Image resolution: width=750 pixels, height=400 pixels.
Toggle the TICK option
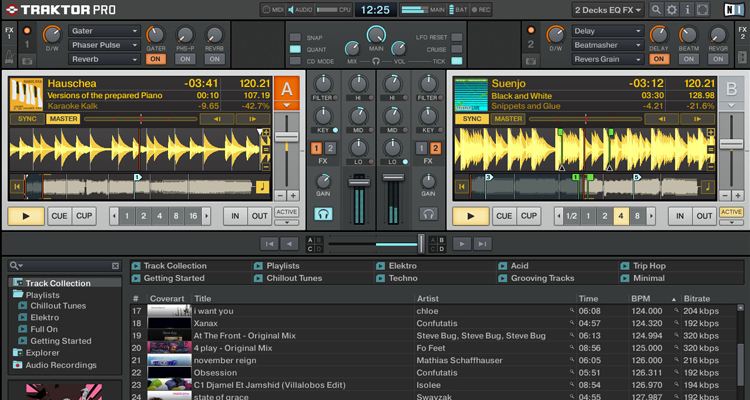pyautogui.click(x=457, y=61)
